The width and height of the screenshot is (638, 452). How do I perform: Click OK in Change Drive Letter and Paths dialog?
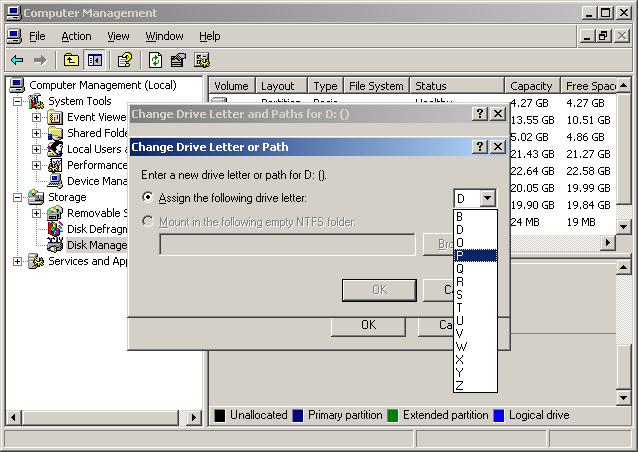pos(368,325)
